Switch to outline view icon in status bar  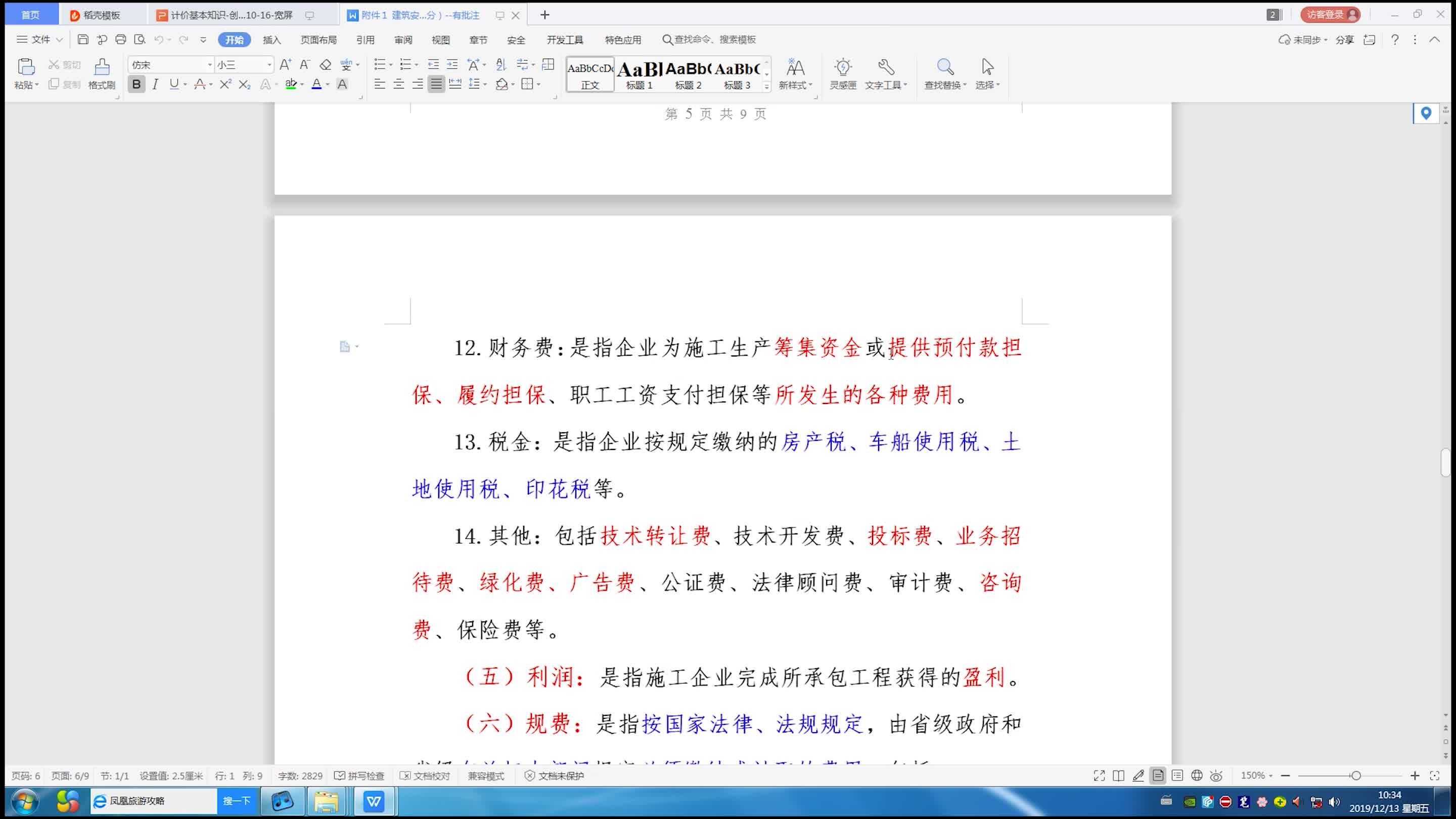(1177, 776)
